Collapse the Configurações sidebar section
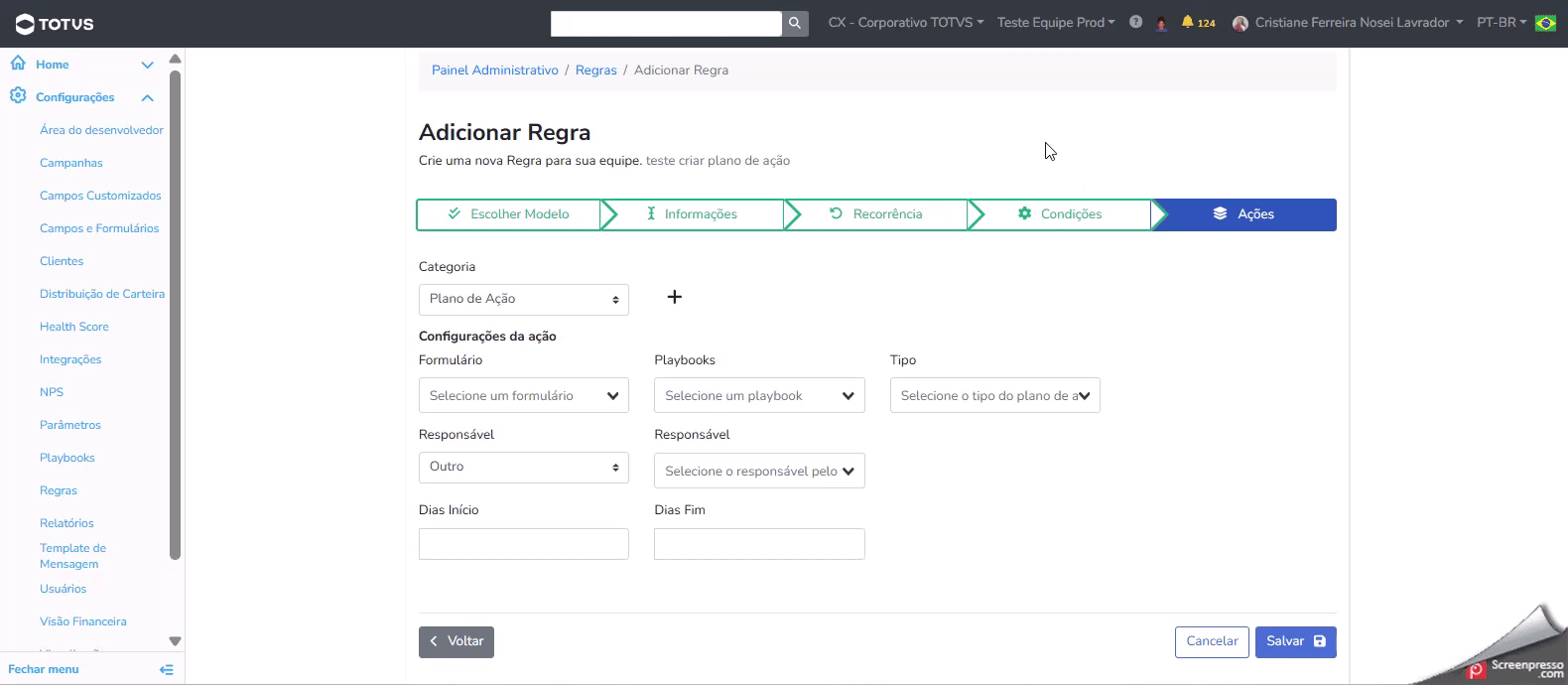This screenshot has width=1568, height=685. [148, 97]
